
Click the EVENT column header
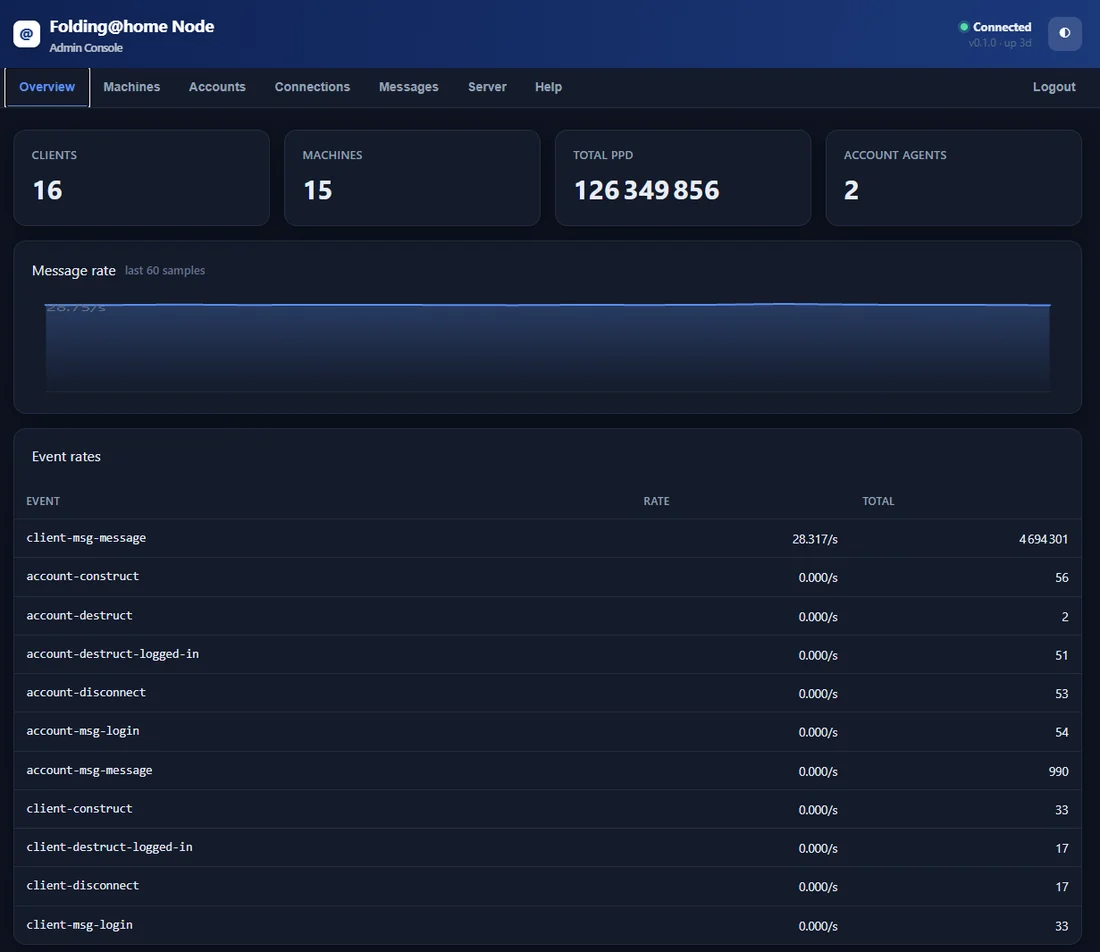tap(43, 501)
